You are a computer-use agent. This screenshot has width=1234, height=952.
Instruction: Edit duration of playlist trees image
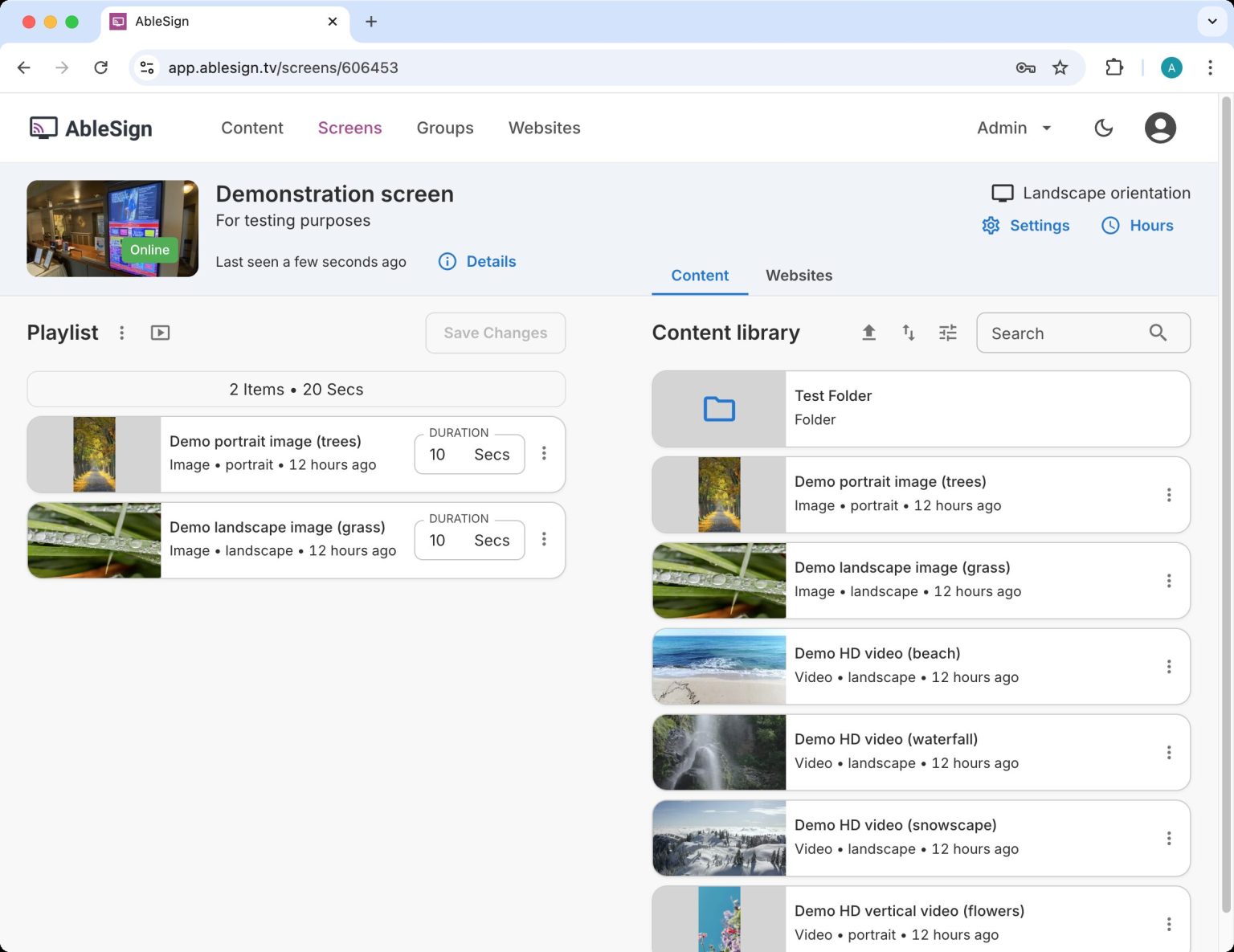(x=469, y=455)
